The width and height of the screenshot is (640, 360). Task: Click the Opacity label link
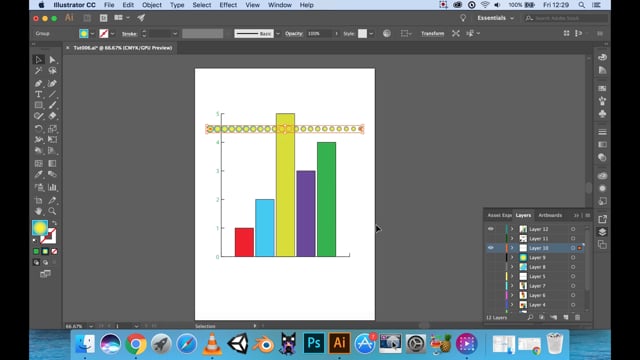click(293, 33)
